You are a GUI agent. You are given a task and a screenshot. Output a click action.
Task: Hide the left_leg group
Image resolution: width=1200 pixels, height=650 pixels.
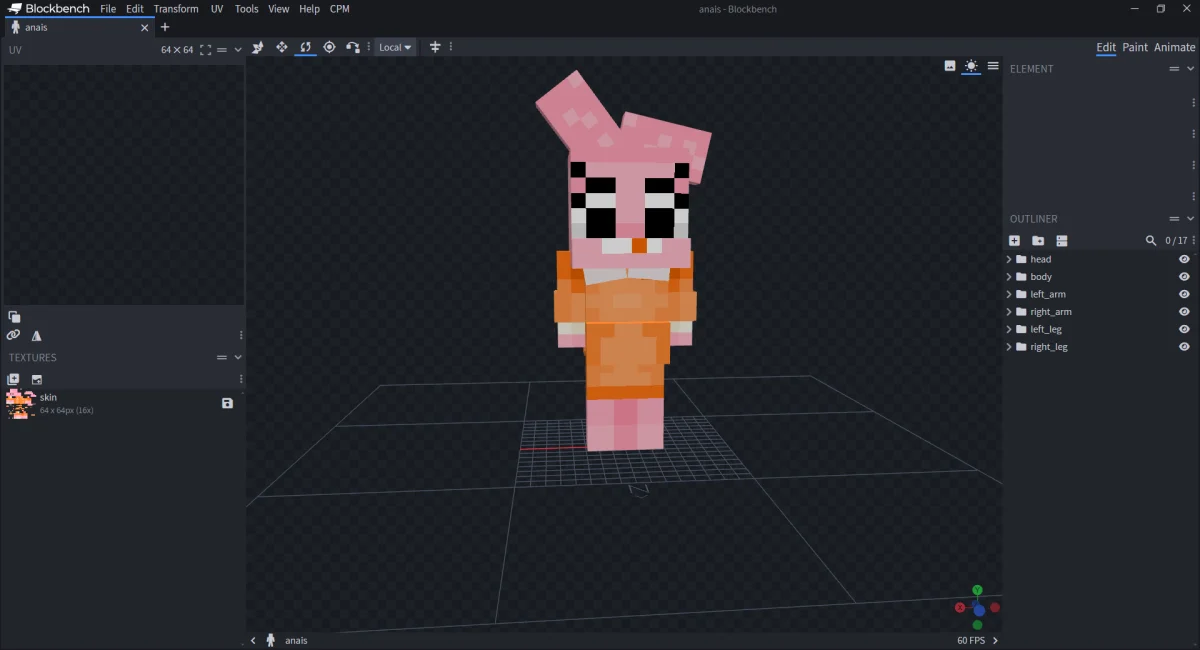1184,329
